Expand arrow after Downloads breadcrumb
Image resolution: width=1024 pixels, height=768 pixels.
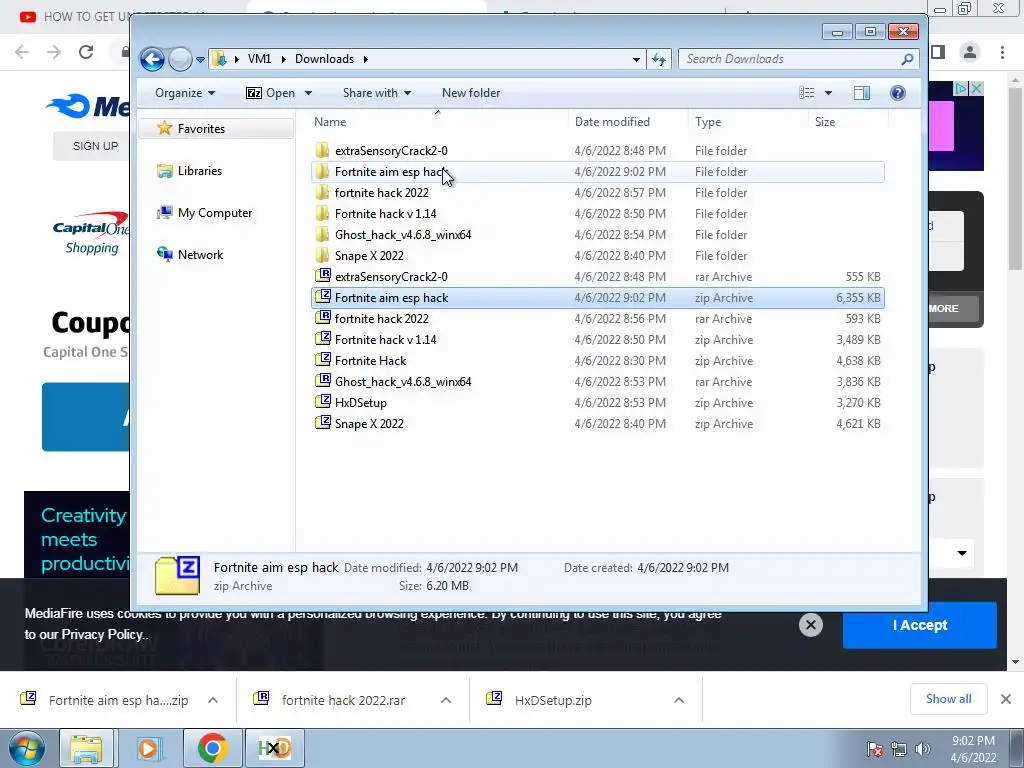366,59
